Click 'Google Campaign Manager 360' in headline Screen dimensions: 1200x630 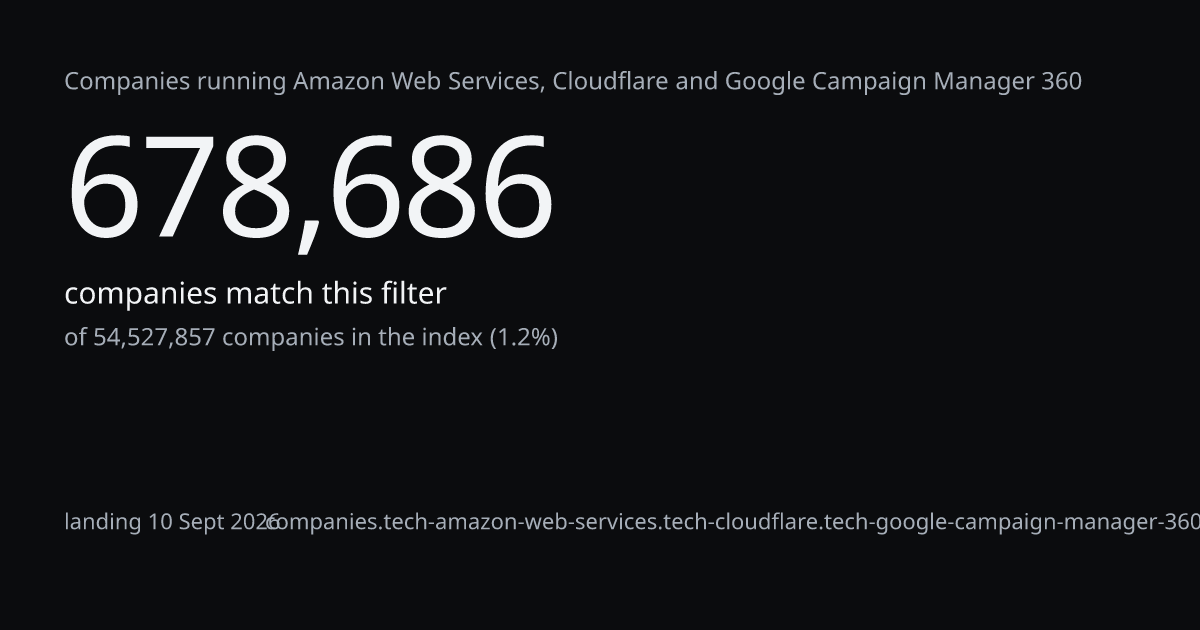[903, 82]
